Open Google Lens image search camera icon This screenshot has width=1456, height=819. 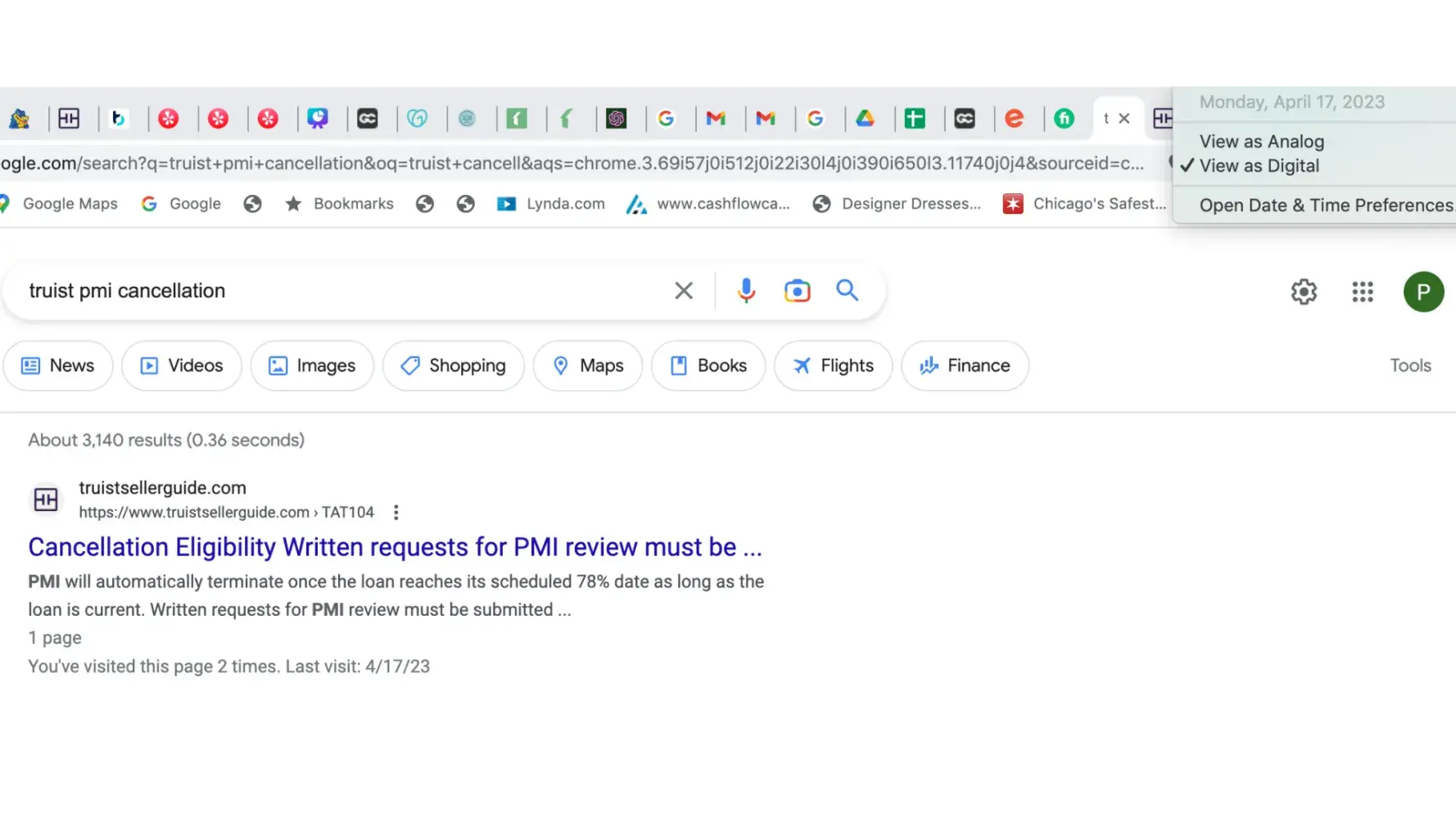pos(797,291)
